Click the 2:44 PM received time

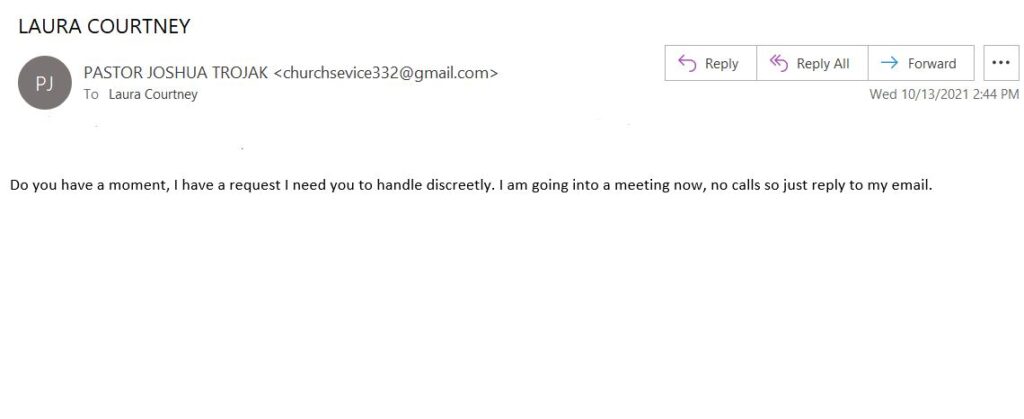click(x=995, y=95)
